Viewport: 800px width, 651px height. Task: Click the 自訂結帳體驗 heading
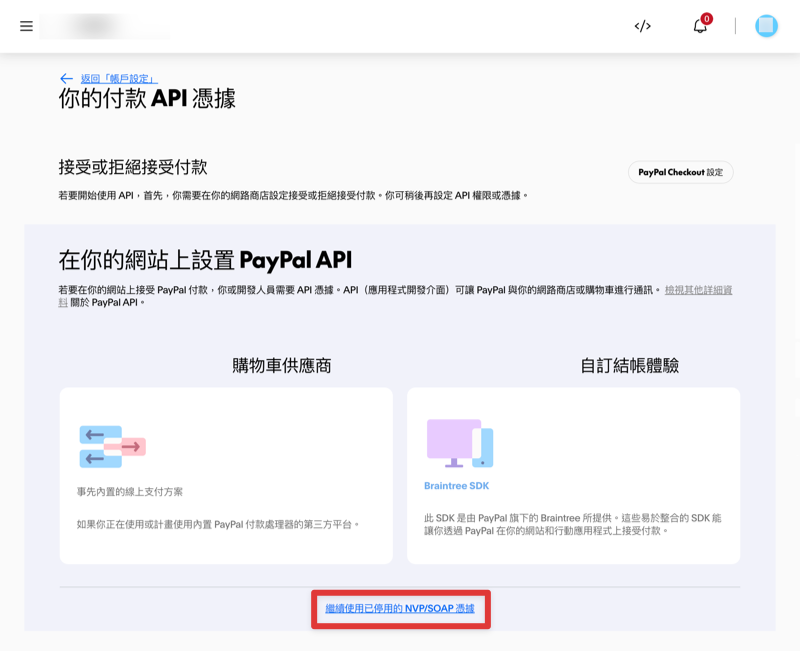tap(630, 365)
